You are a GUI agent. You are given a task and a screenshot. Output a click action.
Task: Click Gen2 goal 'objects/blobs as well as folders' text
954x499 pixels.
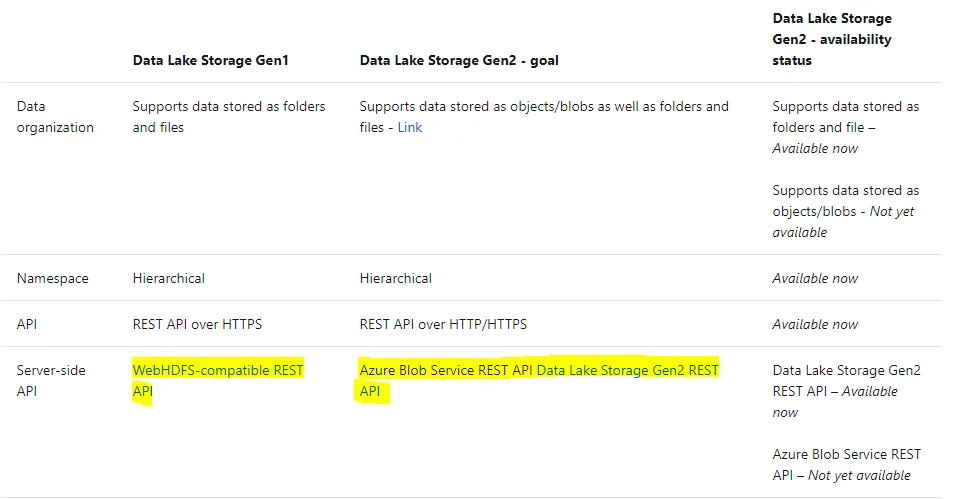[544, 106]
